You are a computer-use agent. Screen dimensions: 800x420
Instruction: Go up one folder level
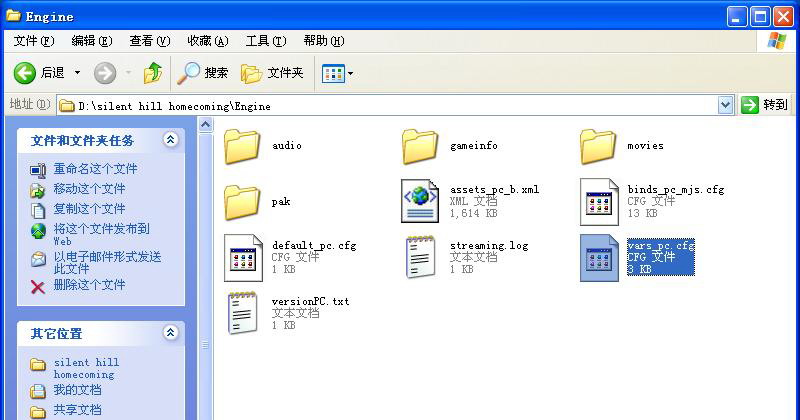pyautogui.click(x=153, y=73)
